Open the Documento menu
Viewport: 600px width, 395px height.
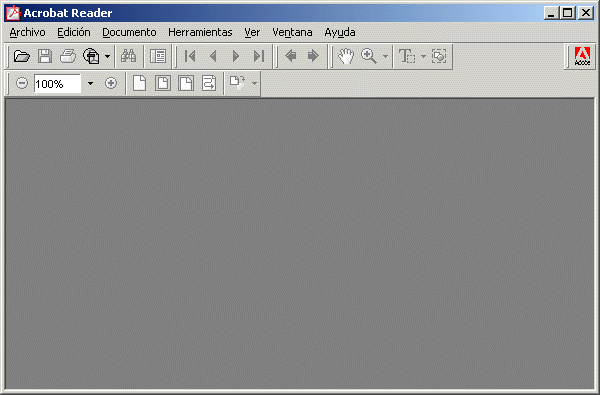coord(129,33)
